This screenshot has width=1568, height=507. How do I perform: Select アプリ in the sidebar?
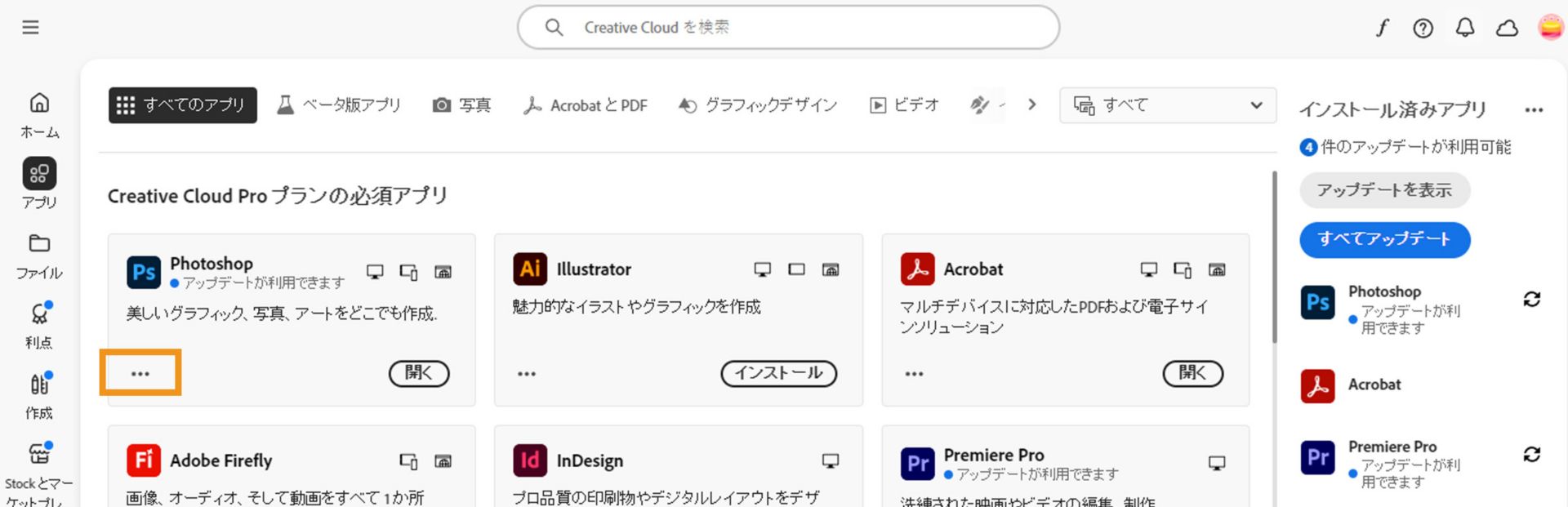pos(39,185)
